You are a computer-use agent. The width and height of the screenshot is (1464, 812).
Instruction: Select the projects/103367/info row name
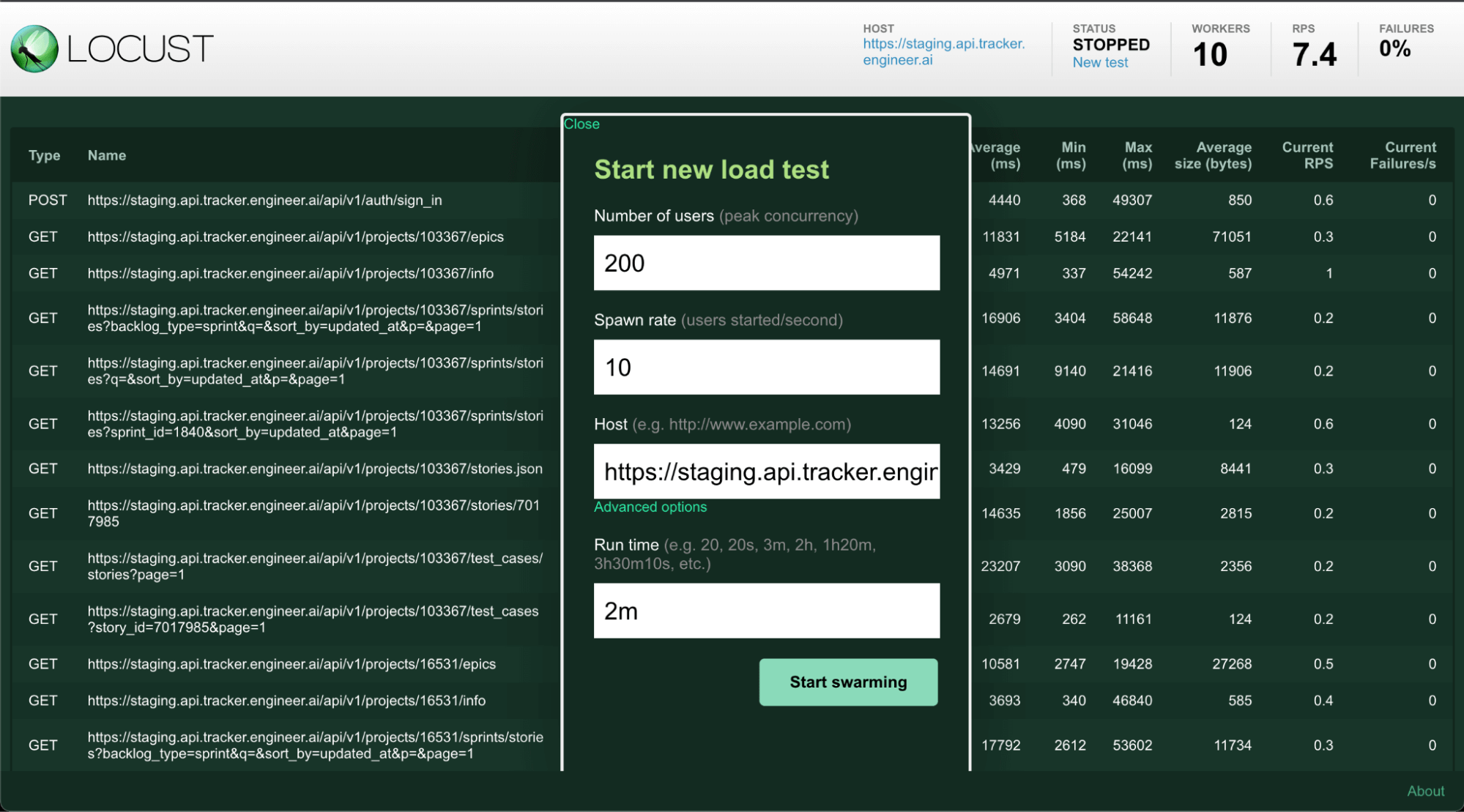(x=291, y=273)
